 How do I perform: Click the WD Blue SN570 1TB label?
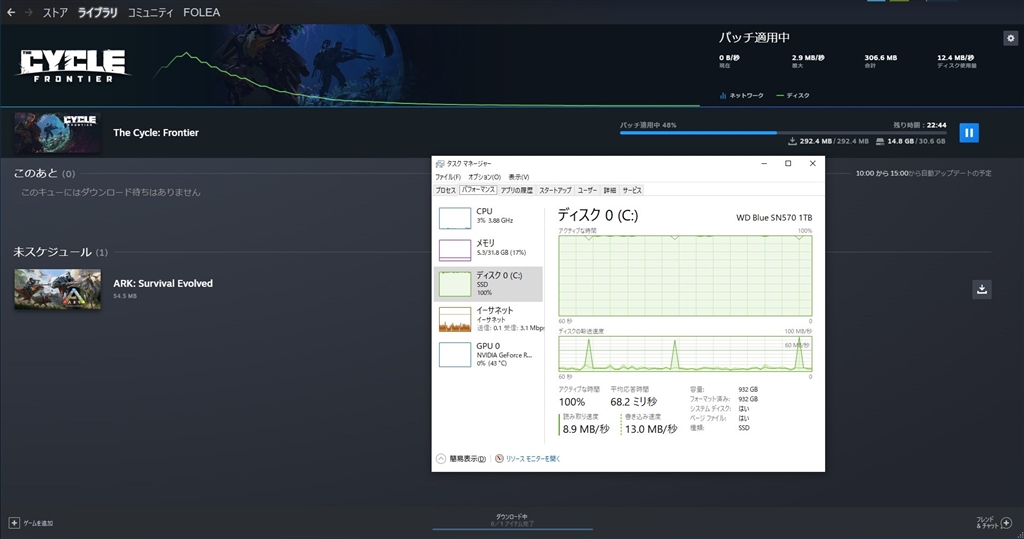point(774,218)
